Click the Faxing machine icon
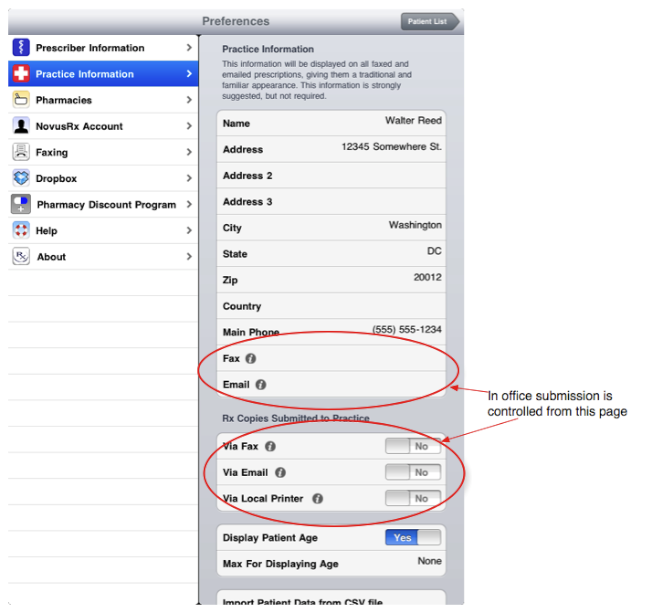Image resolution: width=660 pixels, height=613 pixels. click(x=20, y=152)
